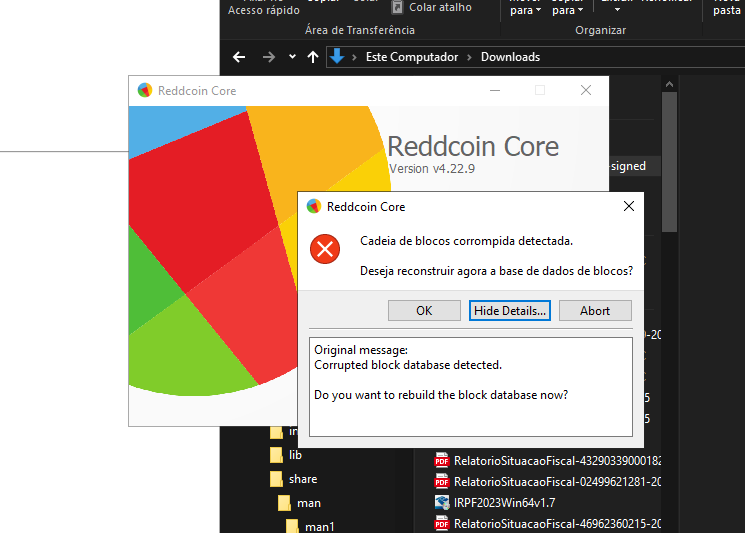The width and height of the screenshot is (745, 533).
Task: Click the lib folder icon
Action: [276, 455]
